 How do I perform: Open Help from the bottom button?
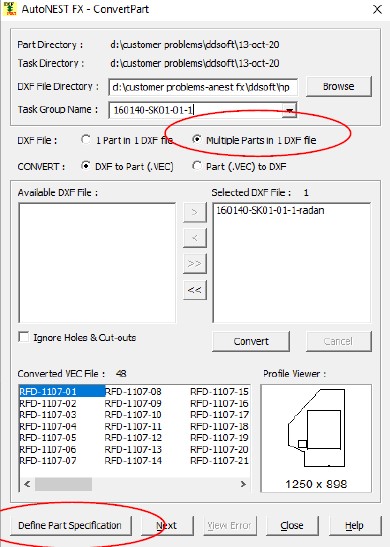(355, 525)
